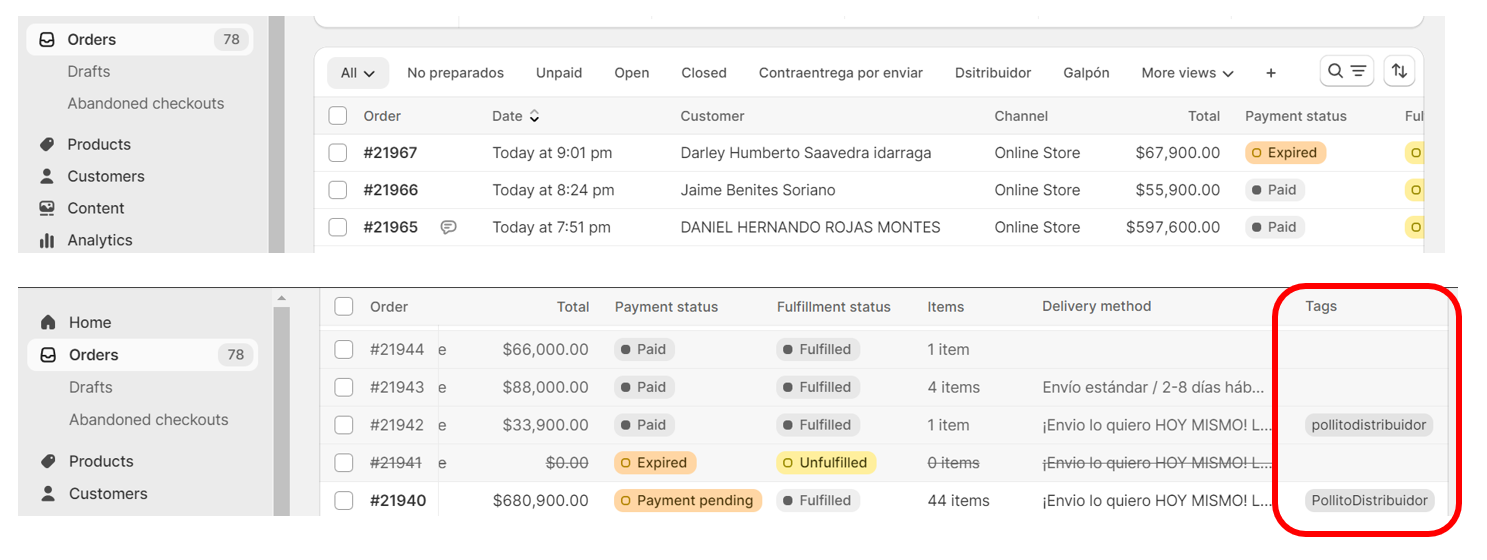
Task: Add a new view with plus icon
Action: pyautogui.click(x=1271, y=73)
